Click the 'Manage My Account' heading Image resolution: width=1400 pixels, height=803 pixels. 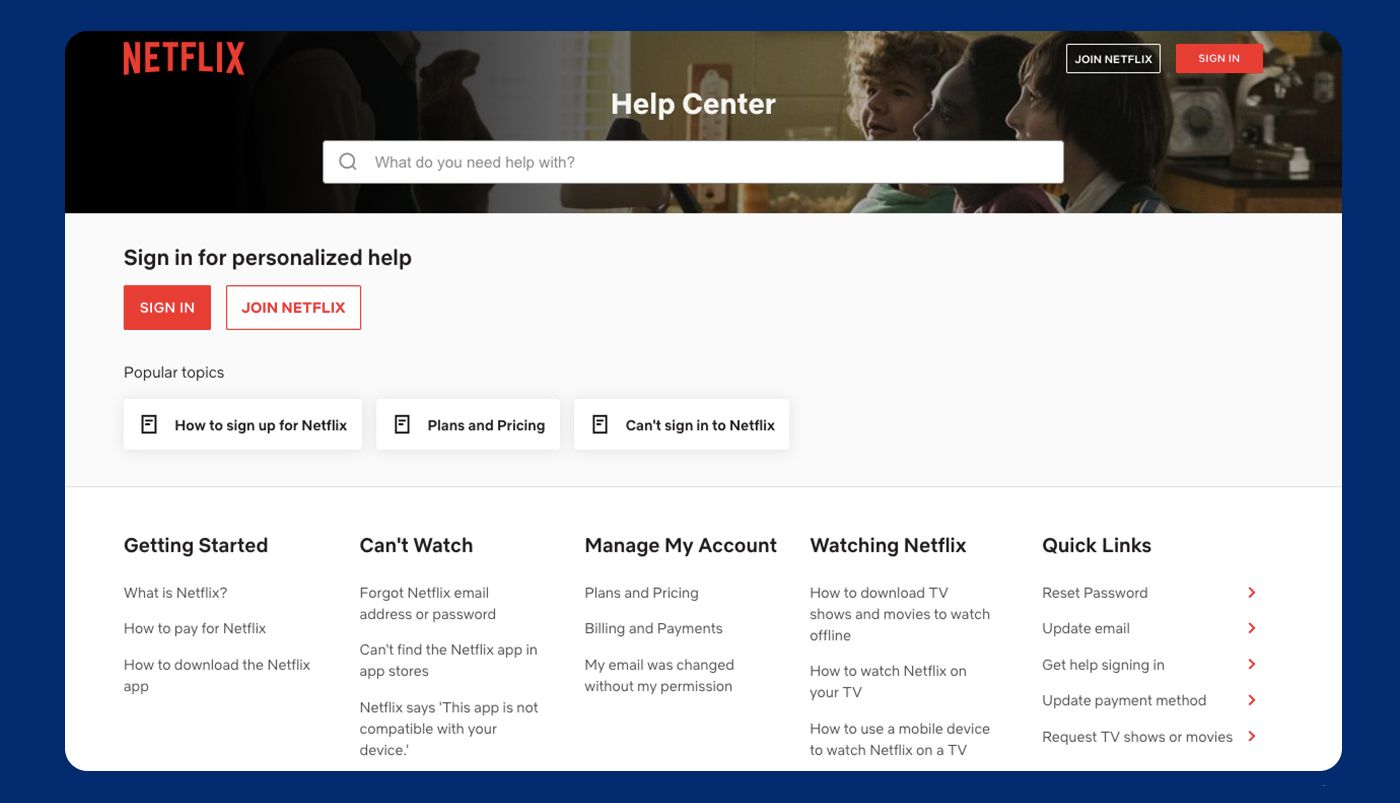(x=681, y=545)
